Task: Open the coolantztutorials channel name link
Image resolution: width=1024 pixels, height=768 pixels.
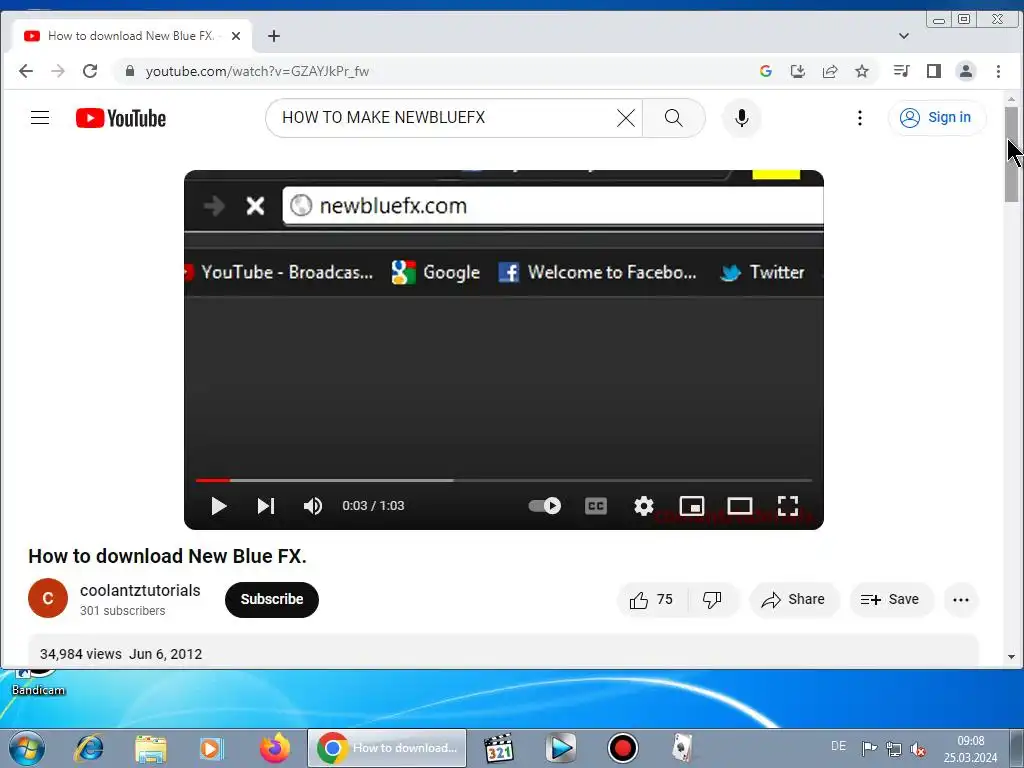Action: coord(140,590)
